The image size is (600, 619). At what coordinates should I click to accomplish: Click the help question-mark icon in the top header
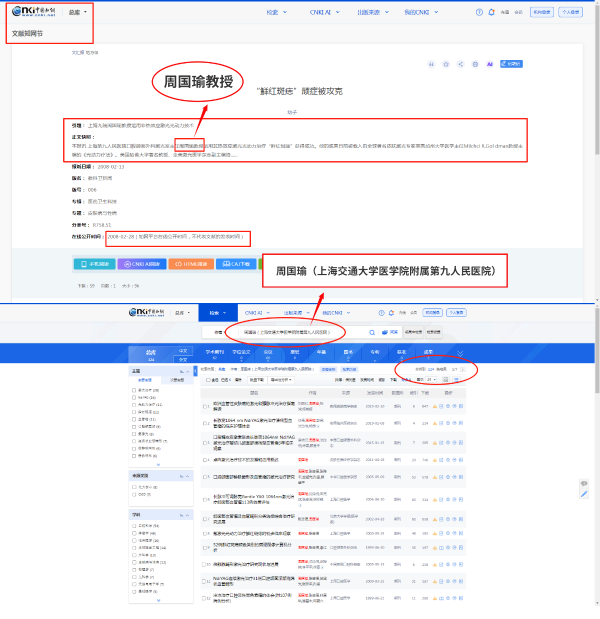[479, 12]
